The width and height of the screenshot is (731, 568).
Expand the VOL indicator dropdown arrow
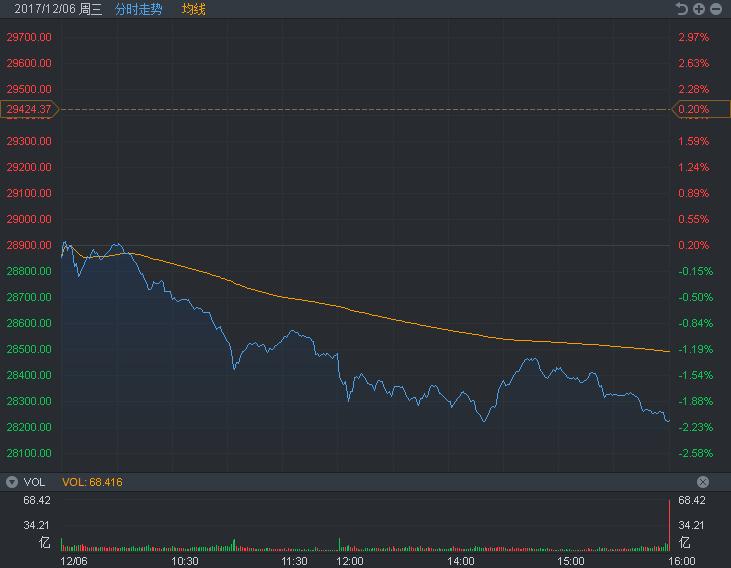[12, 482]
